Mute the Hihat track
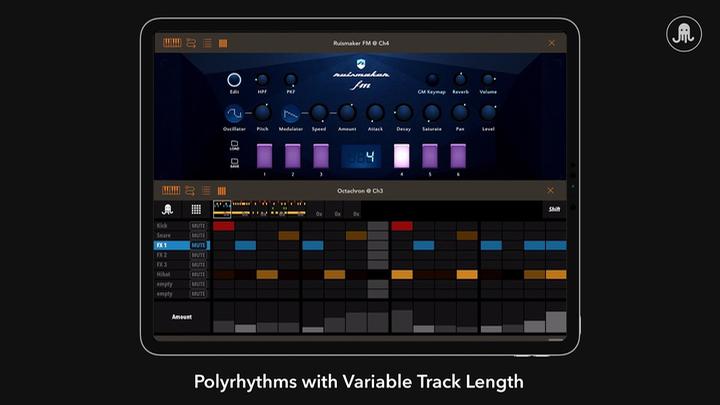The image size is (720, 405). pyautogui.click(x=198, y=274)
